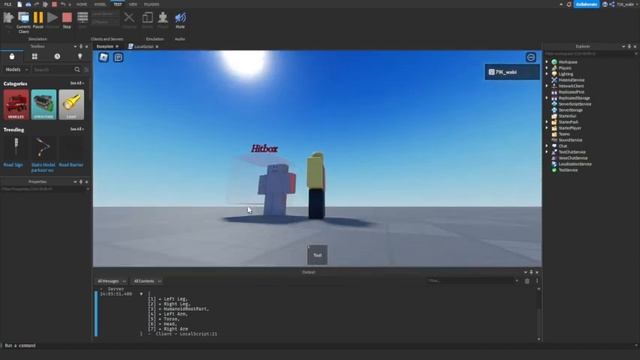This screenshot has height=360, width=640.
Task: Pause the running simulation
Action: (38, 20)
